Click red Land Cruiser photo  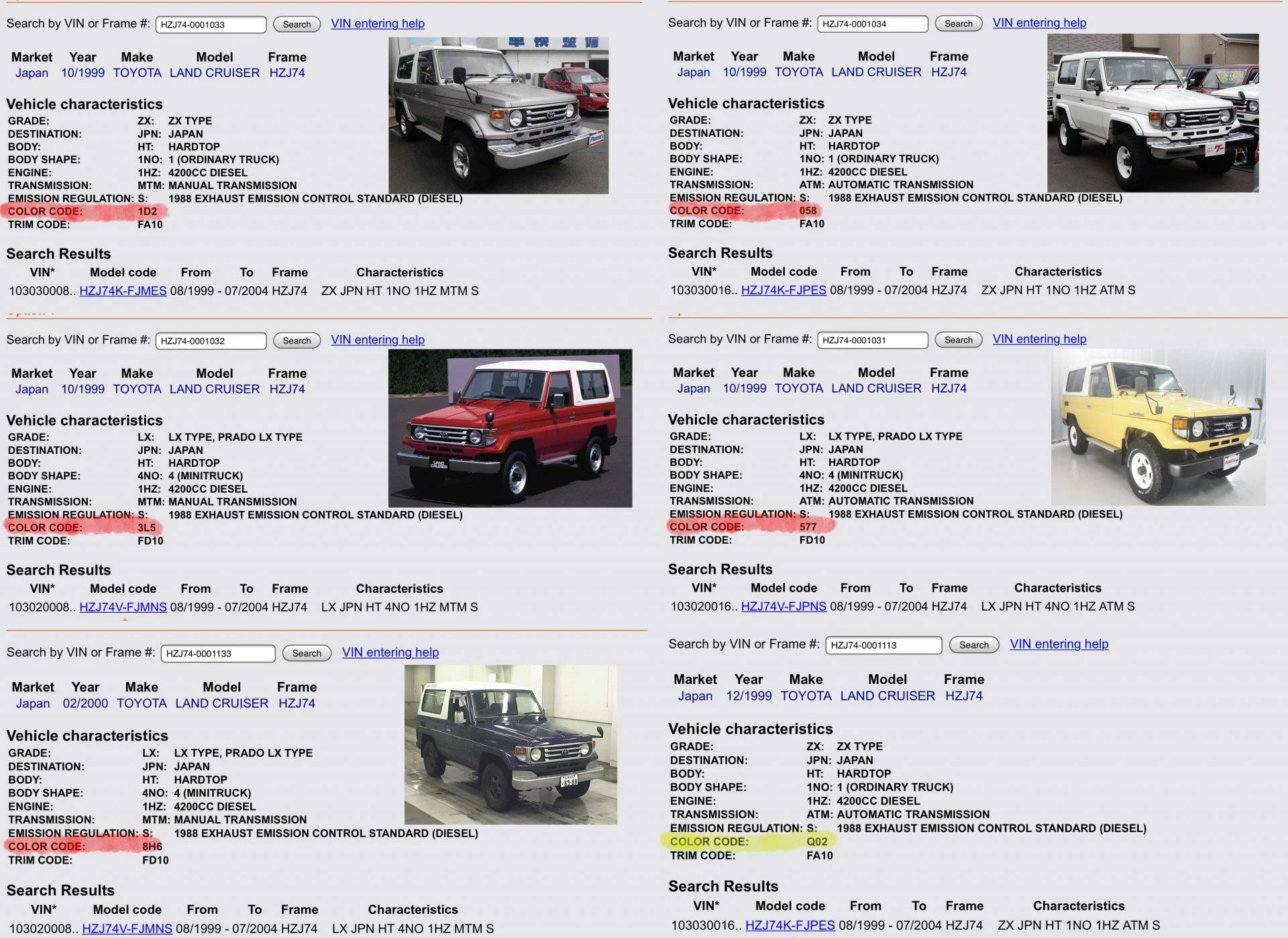tap(510, 428)
